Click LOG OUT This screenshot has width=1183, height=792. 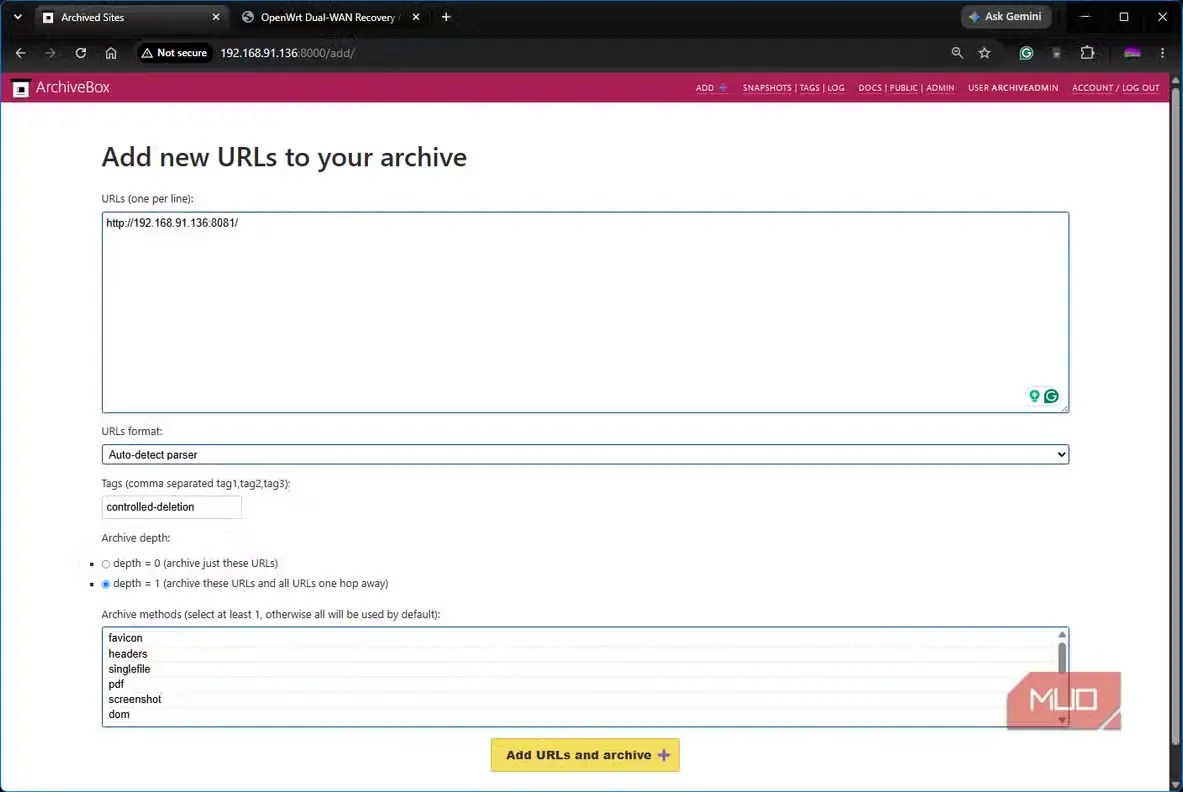click(x=1141, y=88)
